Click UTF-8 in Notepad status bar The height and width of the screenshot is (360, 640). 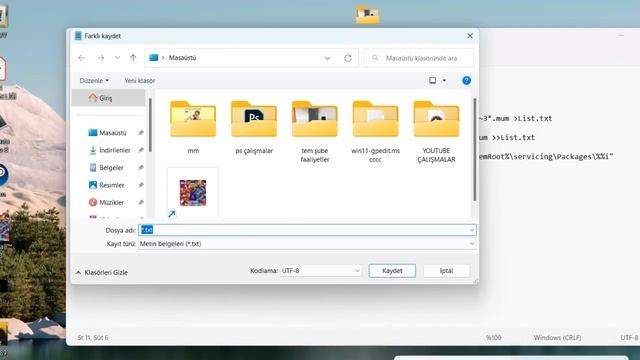(x=629, y=338)
